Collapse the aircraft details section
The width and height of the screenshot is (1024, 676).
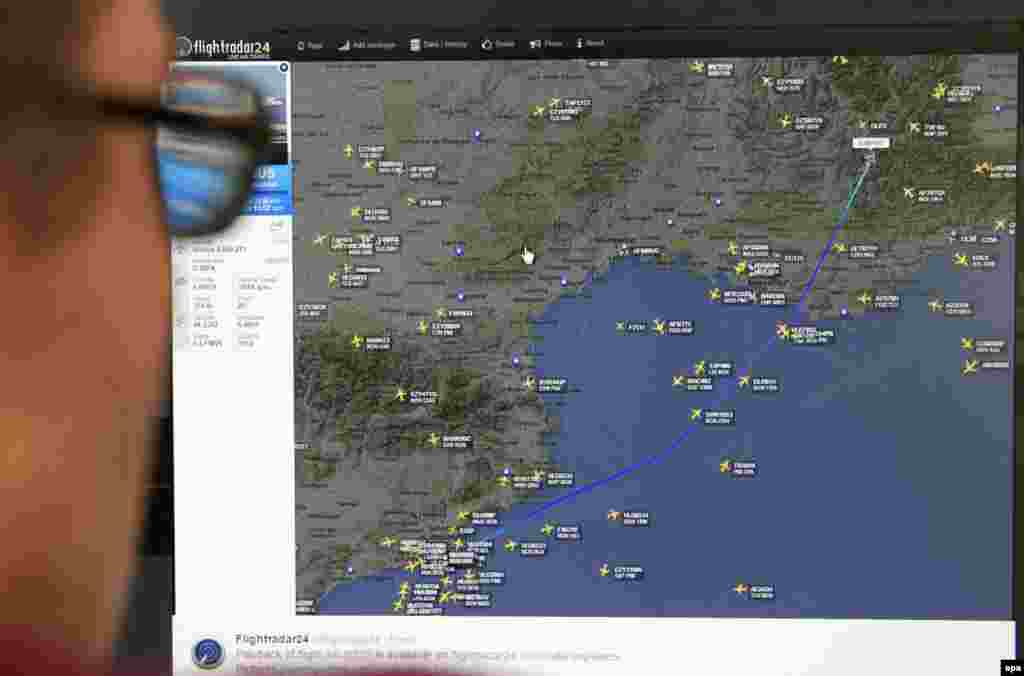tap(179, 250)
